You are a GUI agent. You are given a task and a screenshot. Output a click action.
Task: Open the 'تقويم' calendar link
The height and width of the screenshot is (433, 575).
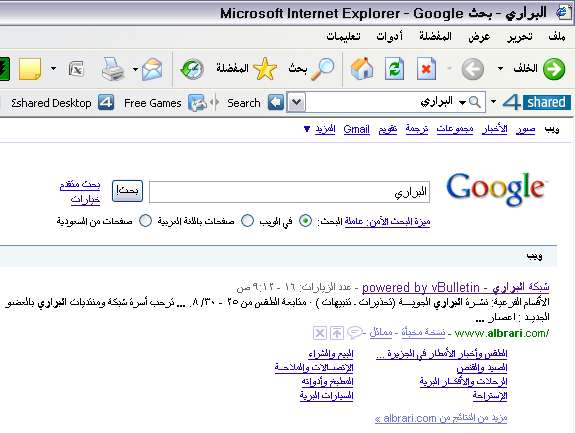pyautogui.click(x=388, y=129)
